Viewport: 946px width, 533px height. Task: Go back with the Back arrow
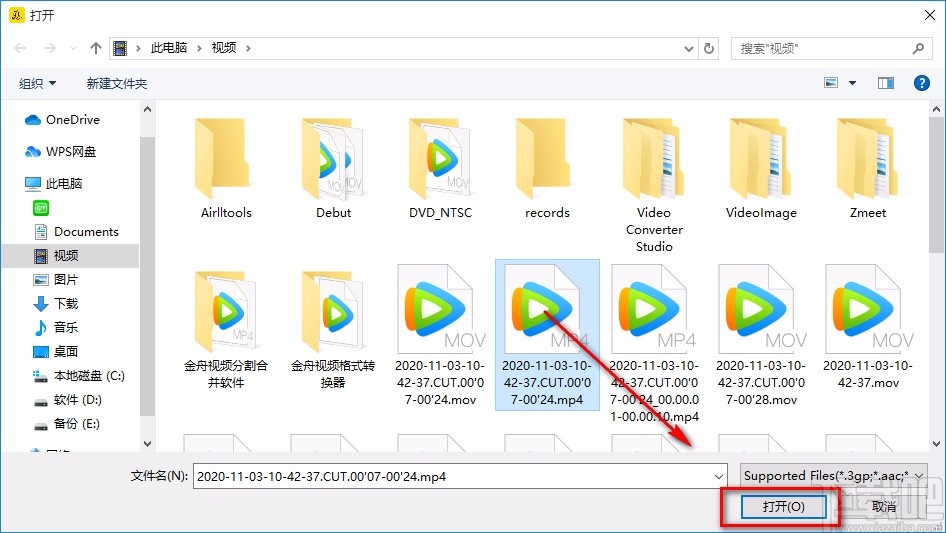pos(21,48)
